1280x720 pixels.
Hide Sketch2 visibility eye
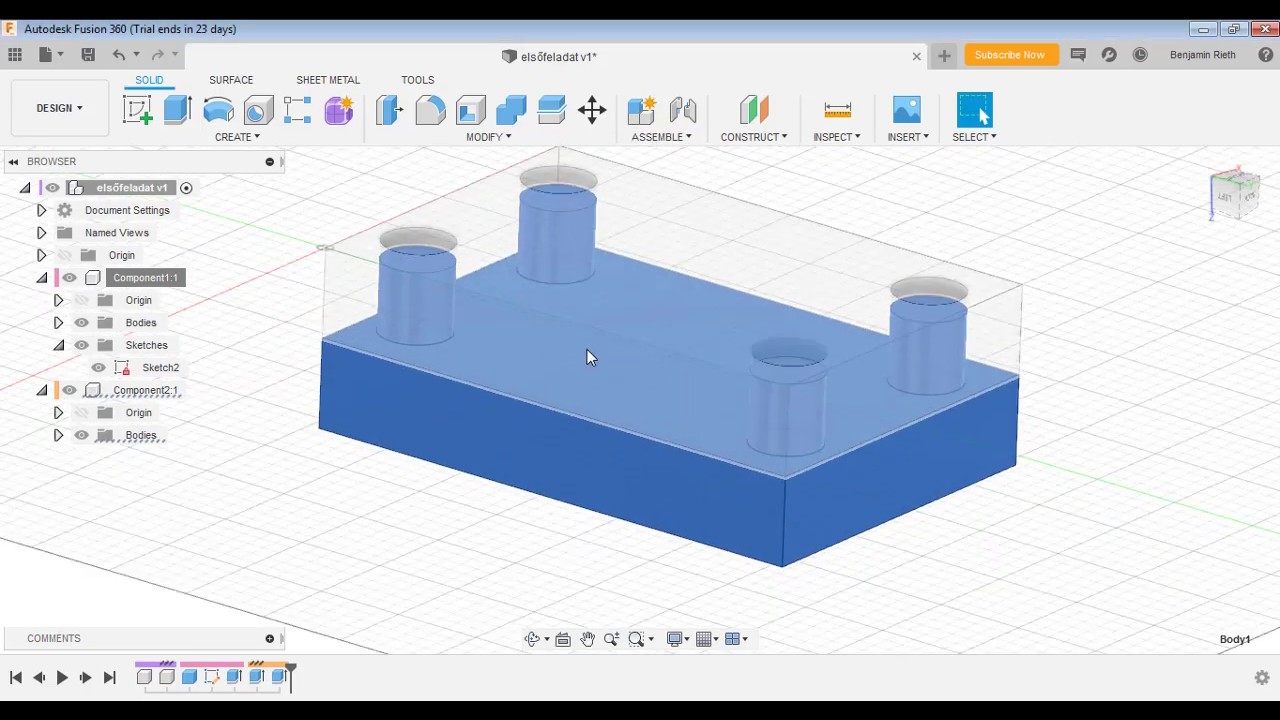pos(99,368)
